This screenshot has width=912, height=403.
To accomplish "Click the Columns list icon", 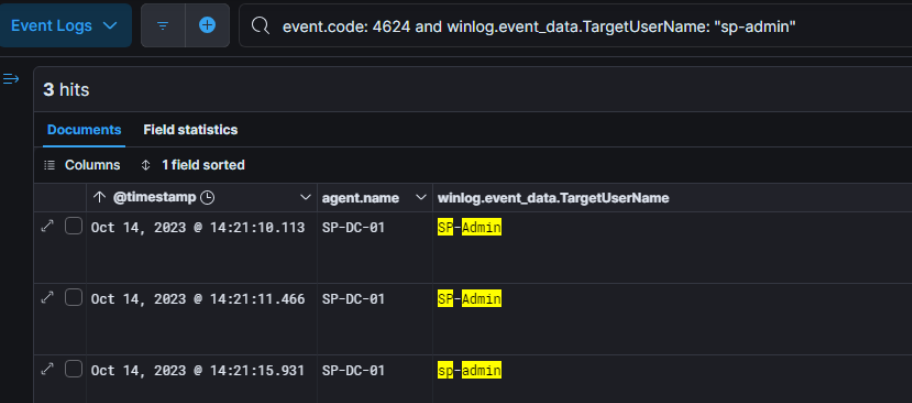I will [50, 165].
